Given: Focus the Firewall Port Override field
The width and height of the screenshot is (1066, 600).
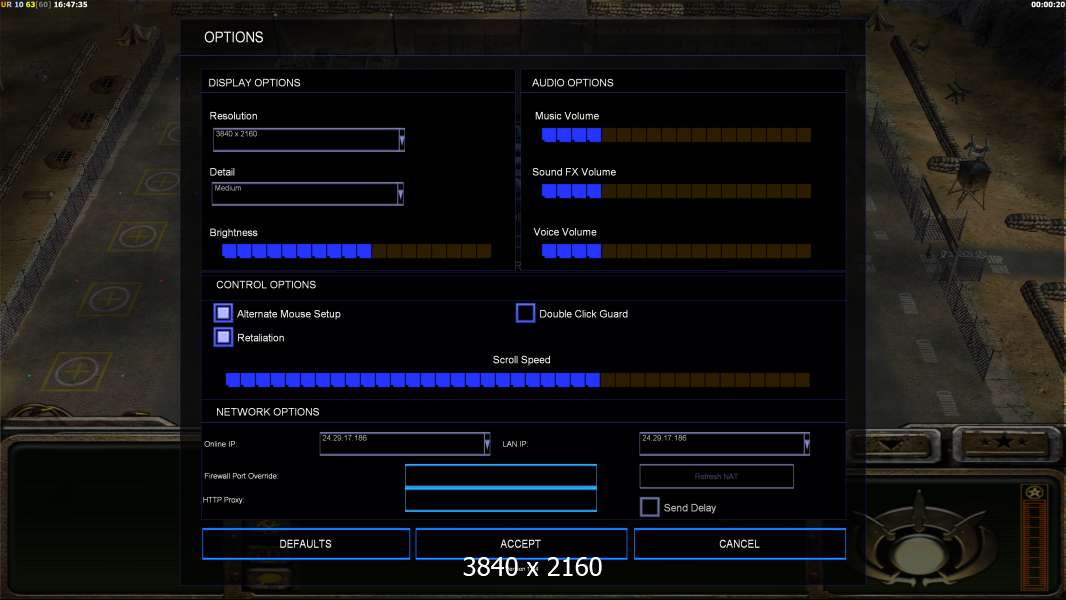Looking at the screenshot, I should [500, 476].
